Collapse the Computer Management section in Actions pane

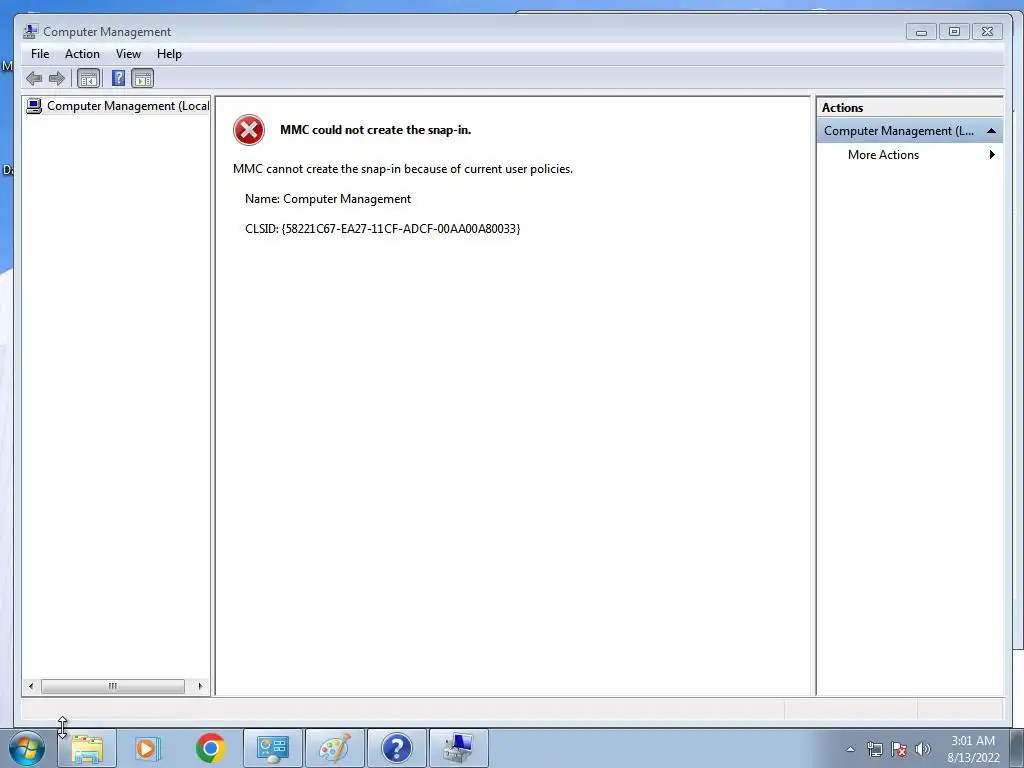pos(991,131)
